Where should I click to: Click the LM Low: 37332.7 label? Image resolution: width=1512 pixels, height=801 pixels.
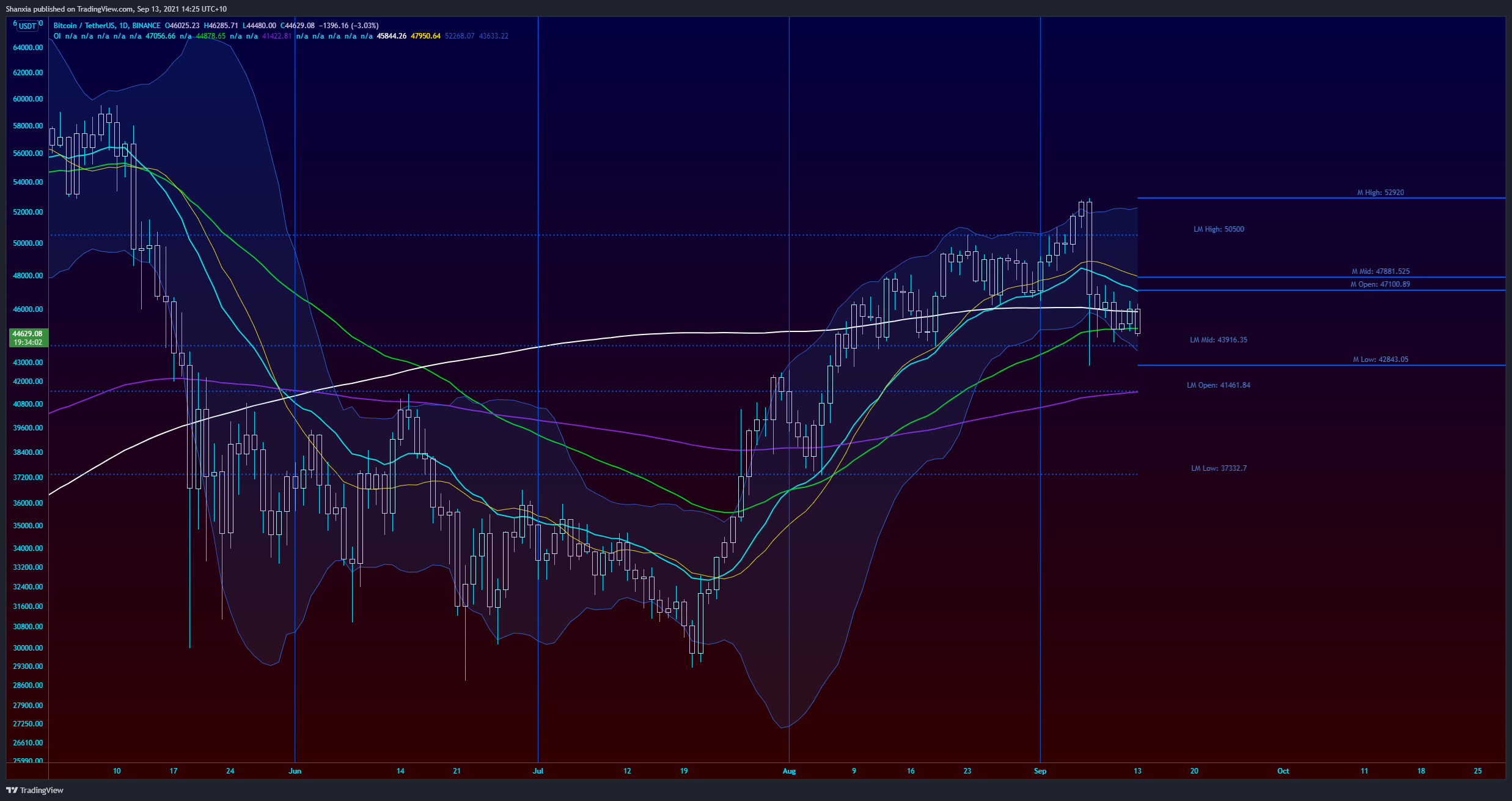[x=1219, y=468]
